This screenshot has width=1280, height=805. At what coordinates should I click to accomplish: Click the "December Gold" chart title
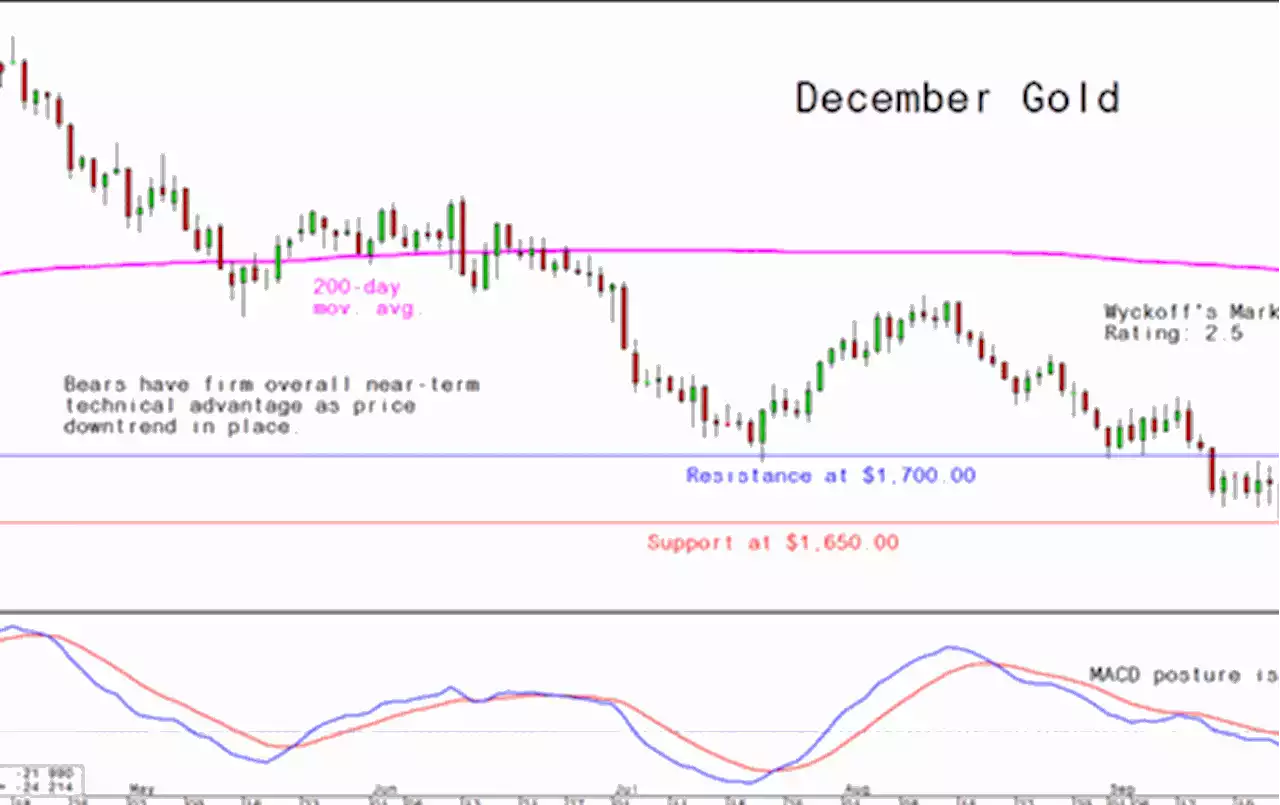tap(957, 98)
